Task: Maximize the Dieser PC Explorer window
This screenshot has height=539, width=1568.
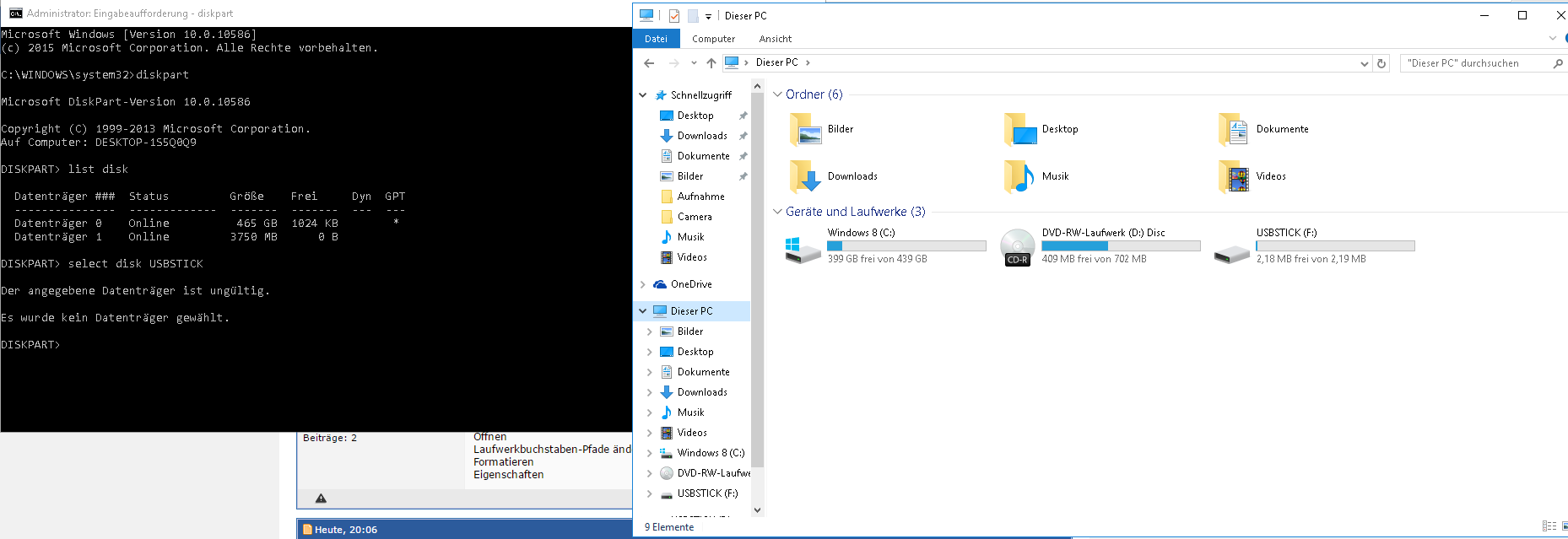Action: point(1522,15)
